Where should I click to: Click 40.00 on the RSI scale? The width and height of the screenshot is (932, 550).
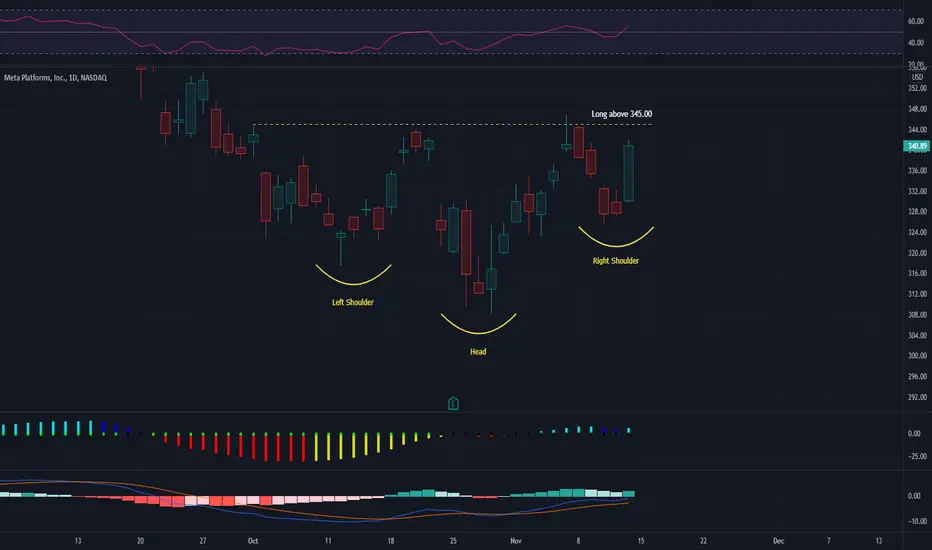[x=916, y=43]
